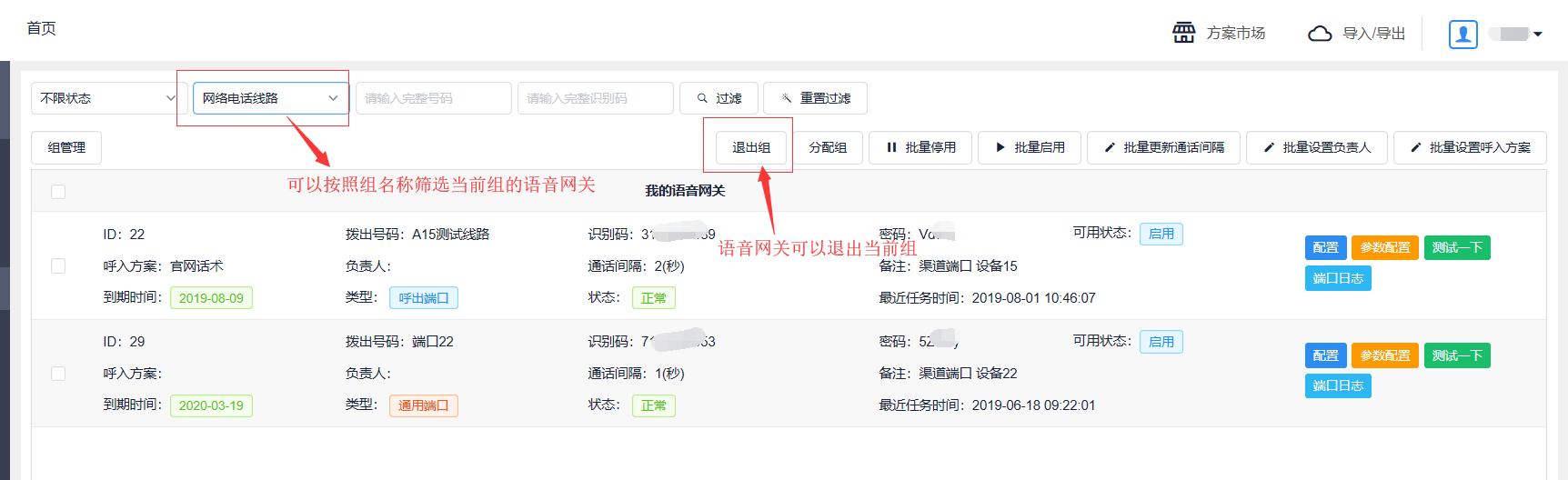Screen dimensions: 1568x480
Task: Click the 退出组 button
Action: [750, 147]
